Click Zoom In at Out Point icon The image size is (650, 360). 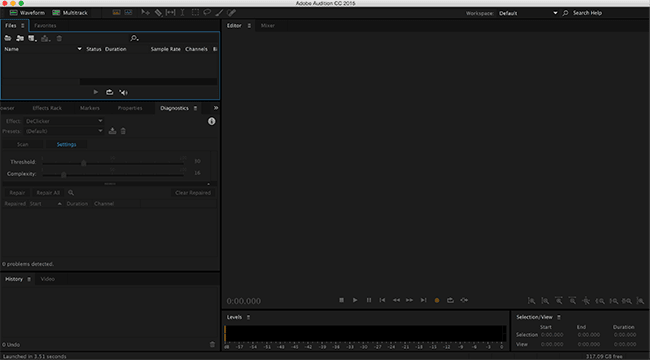[x=614, y=301]
